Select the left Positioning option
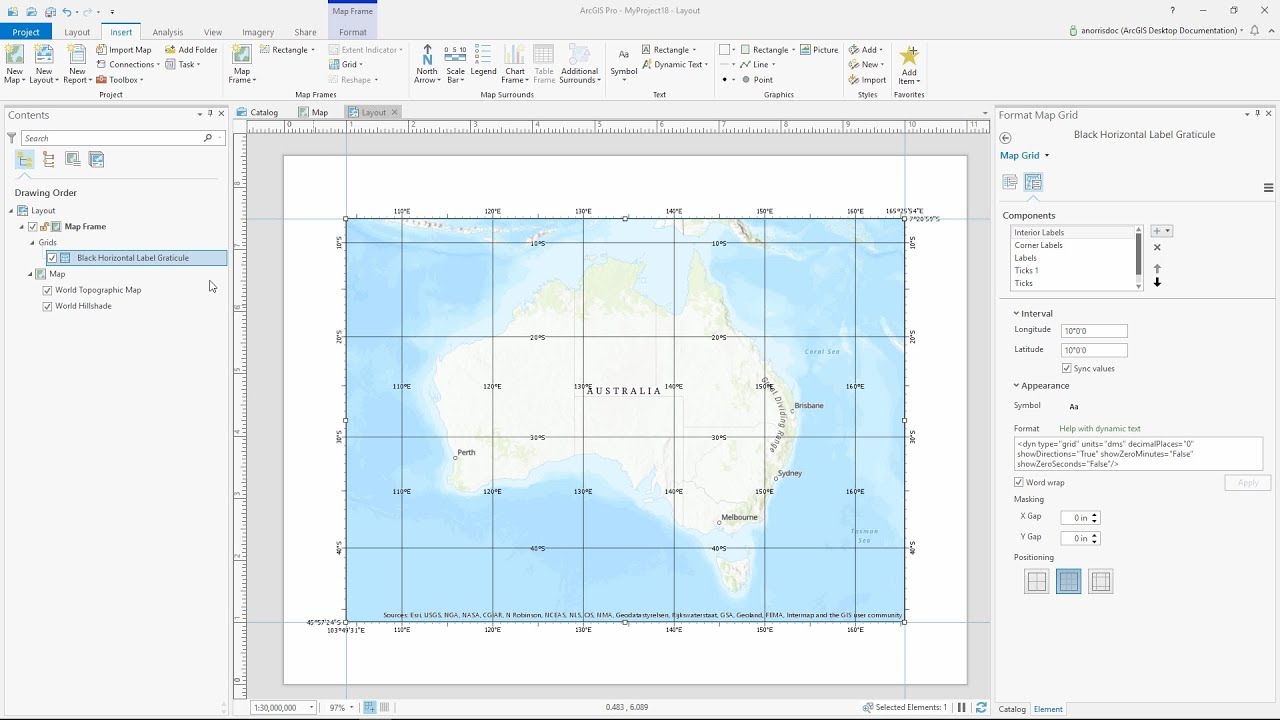Viewport: 1280px width, 720px height. [1036, 581]
